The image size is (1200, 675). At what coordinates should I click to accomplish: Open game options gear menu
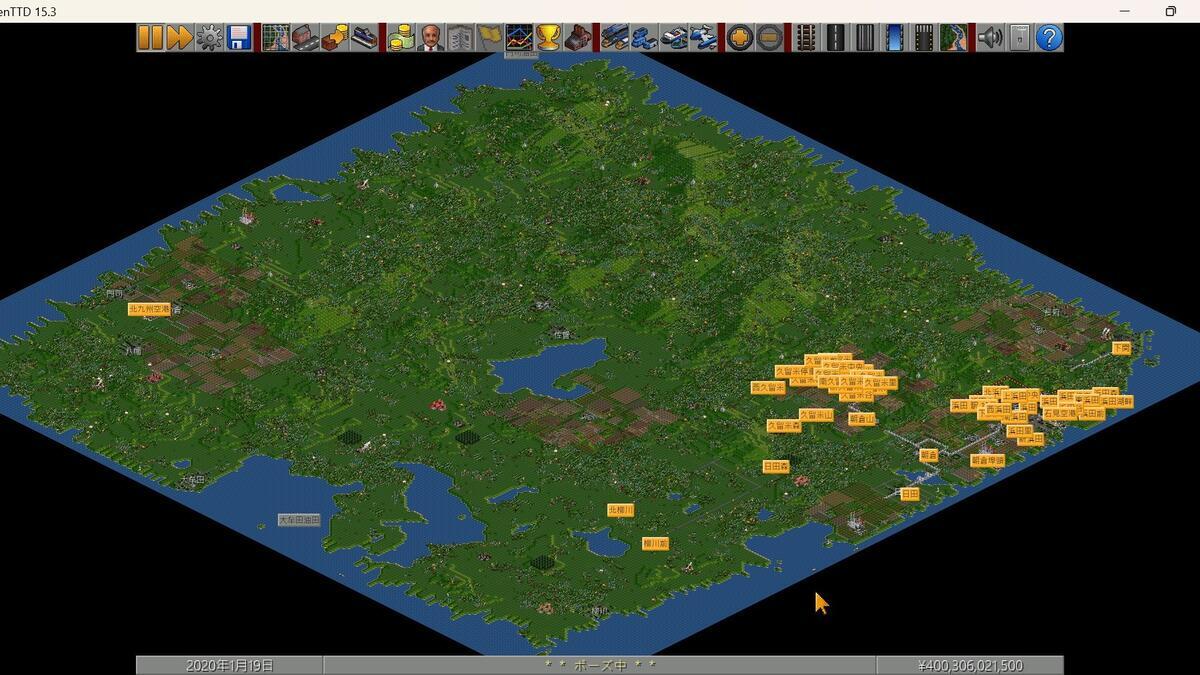[209, 38]
